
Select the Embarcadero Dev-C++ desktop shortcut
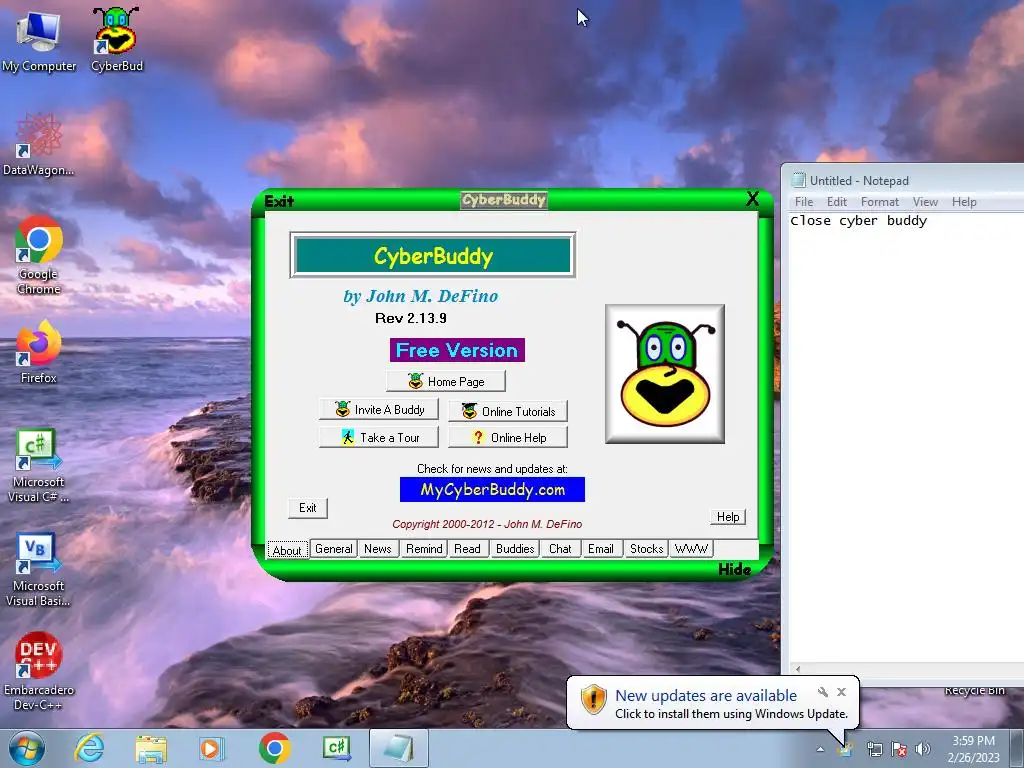(39, 671)
